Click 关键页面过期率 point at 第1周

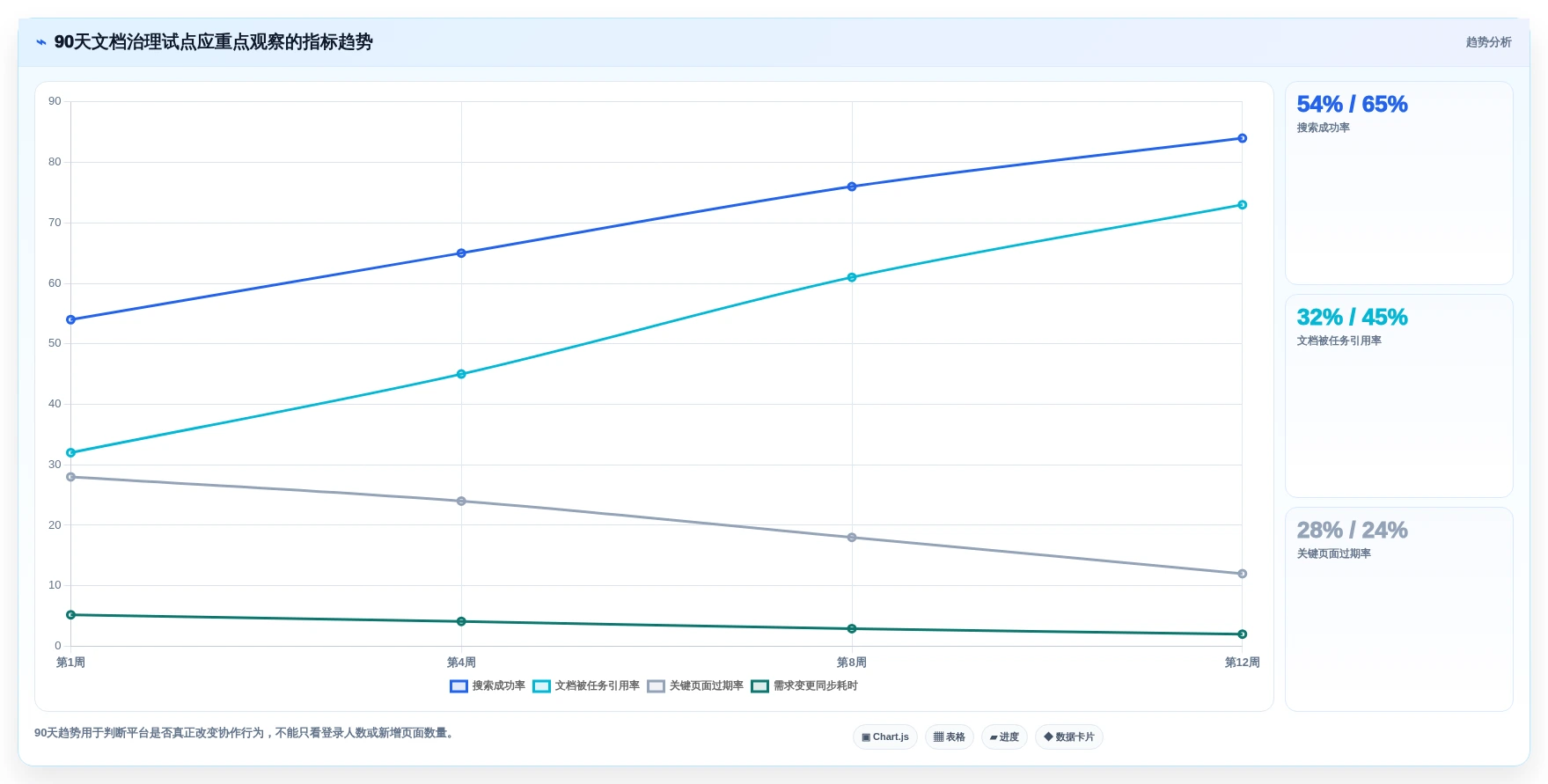tap(71, 477)
